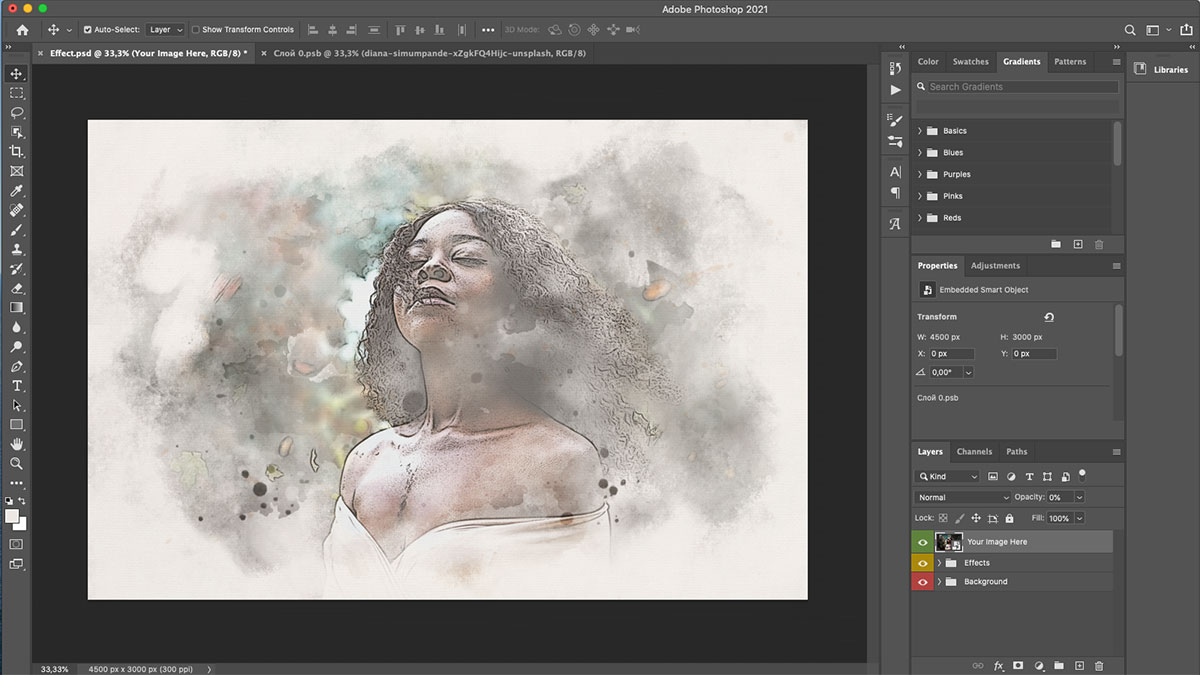Add a layer mask

tap(1018, 665)
